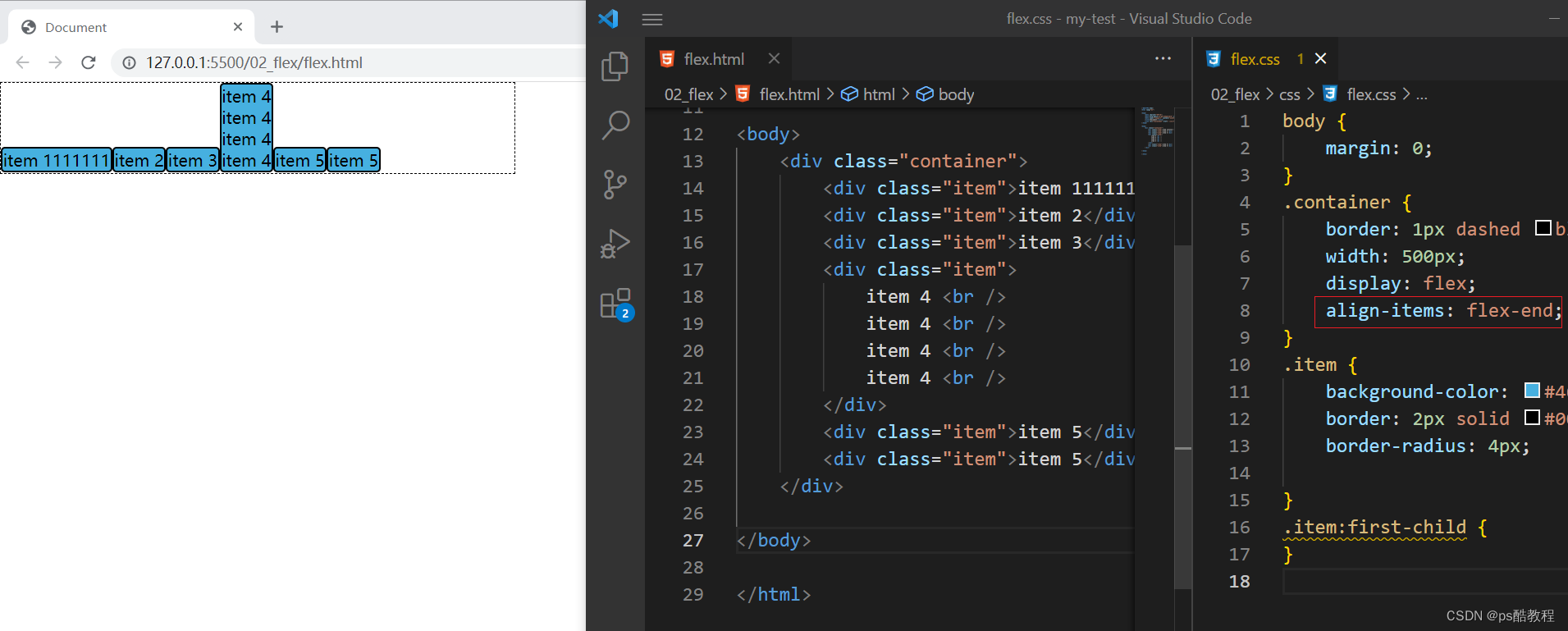Click flex.html in the breadcrumb

(789, 94)
